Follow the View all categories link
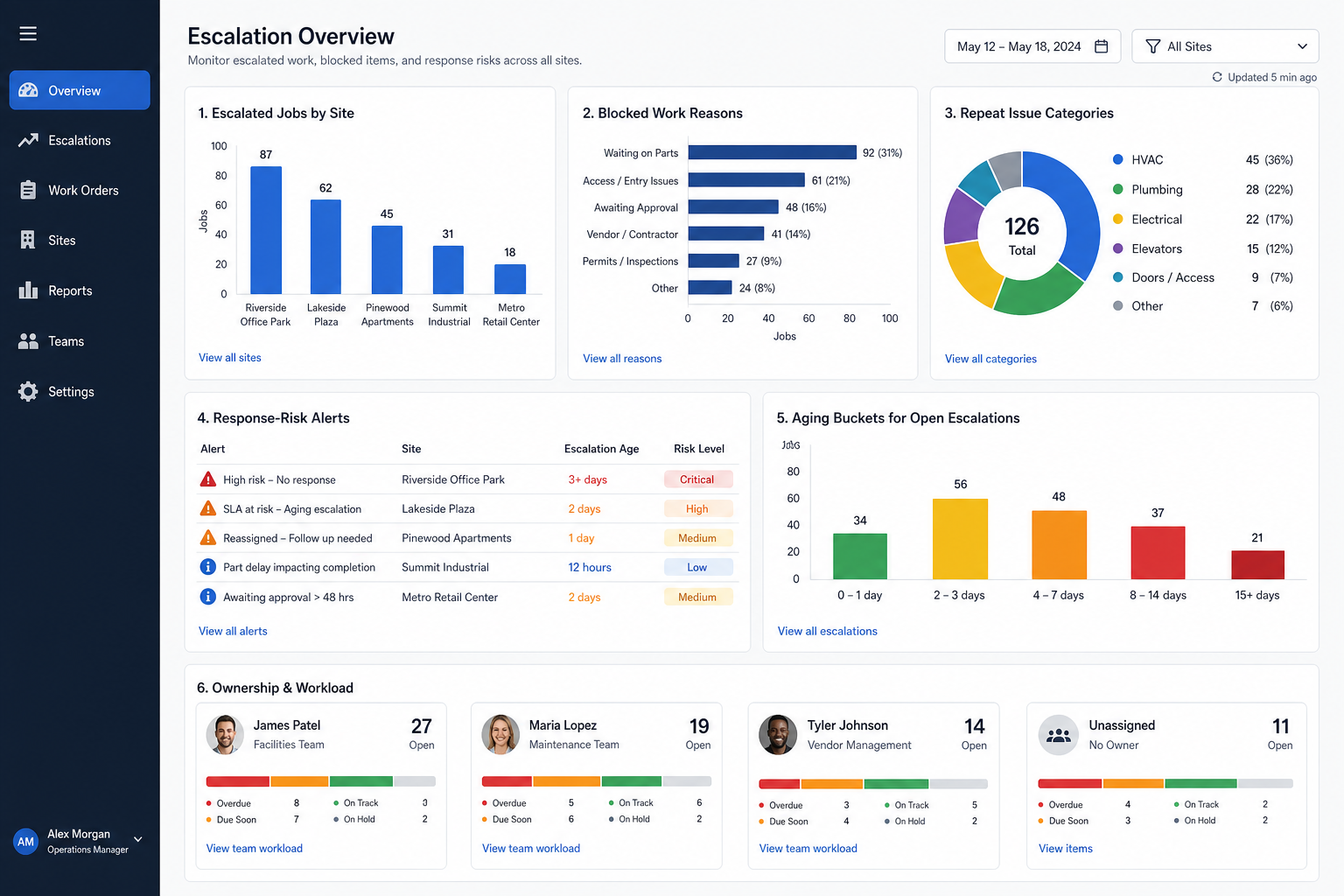This screenshot has width=1344, height=896. tap(990, 359)
